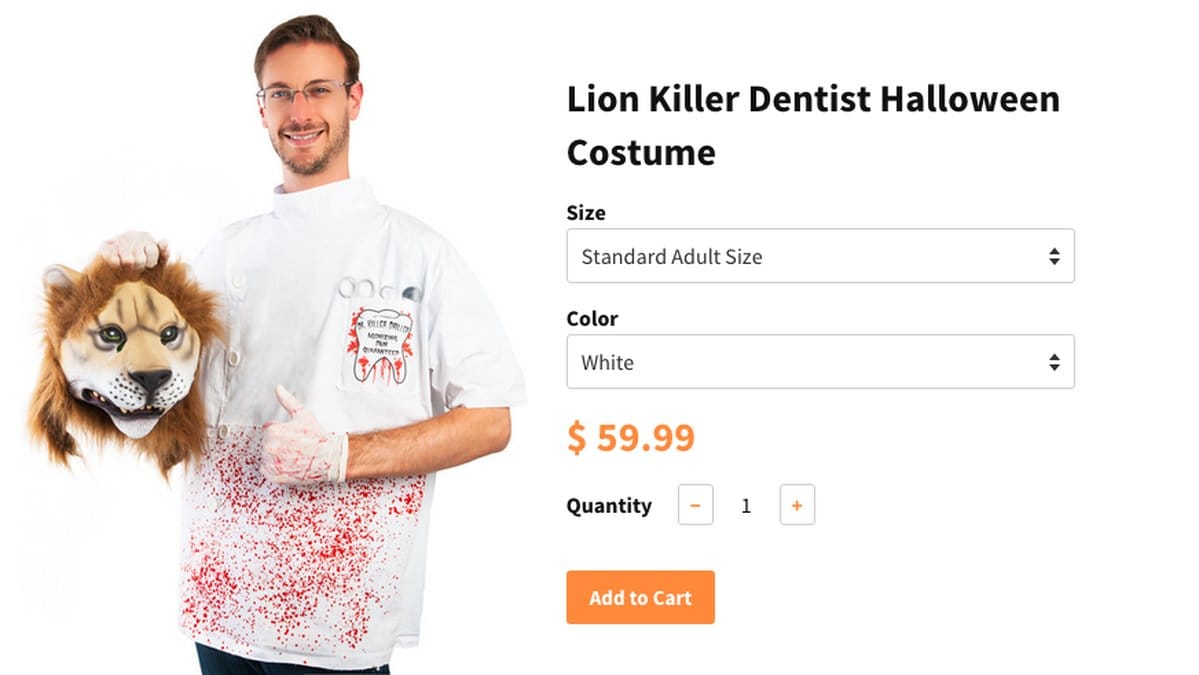Click the Color dropdown up-down arrow icon
1199x675 pixels.
tap(1054, 362)
